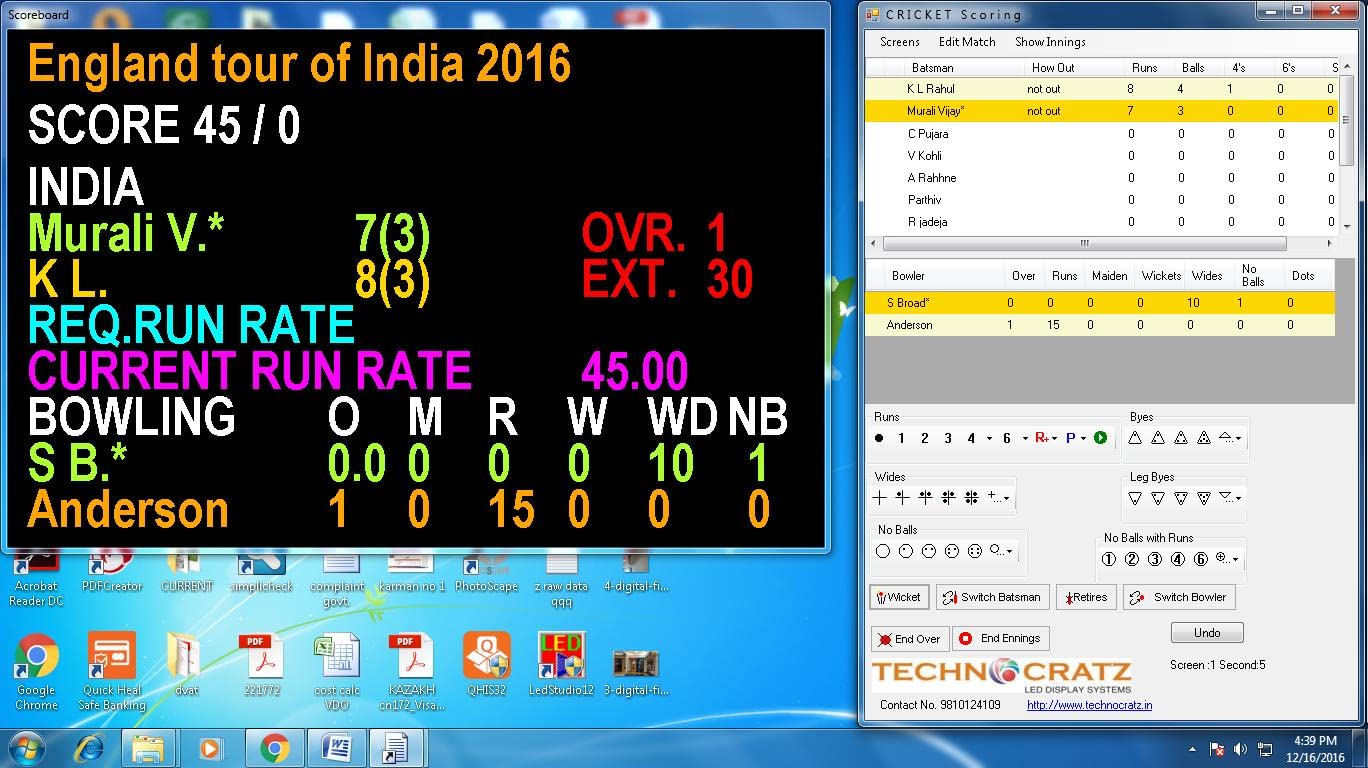
Task: Score 1 run in Runs group
Action: (901, 438)
